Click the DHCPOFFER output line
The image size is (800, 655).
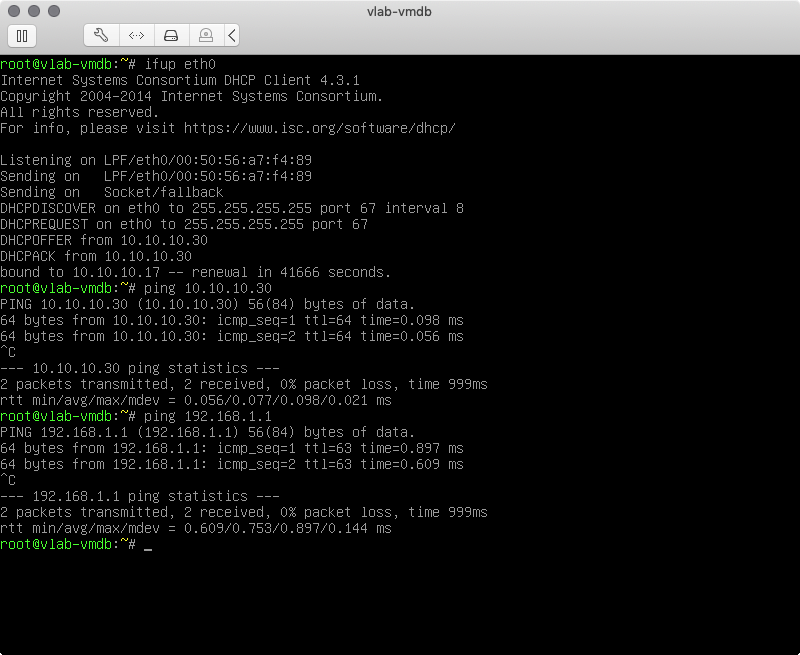click(x=104, y=240)
